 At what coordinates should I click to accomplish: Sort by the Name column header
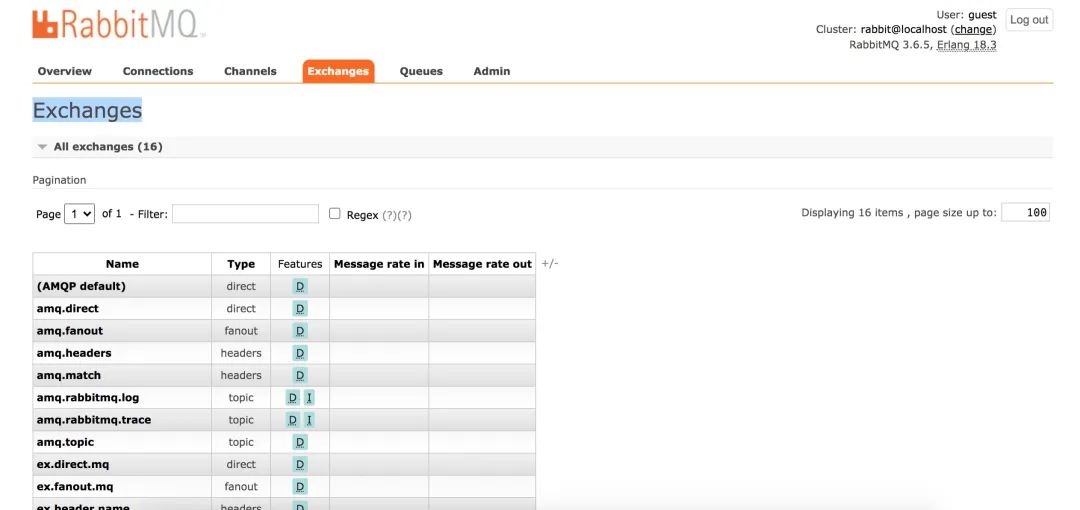click(122, 264)
